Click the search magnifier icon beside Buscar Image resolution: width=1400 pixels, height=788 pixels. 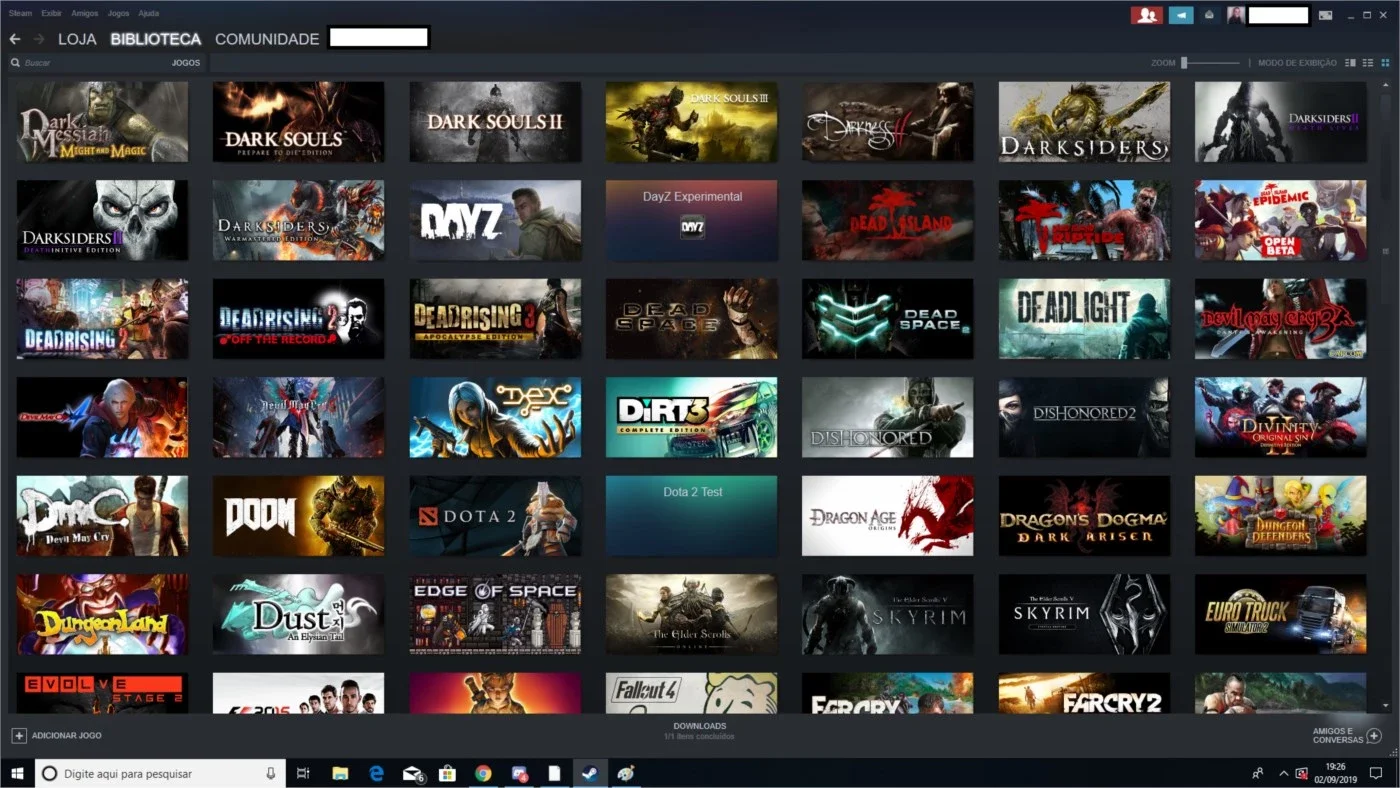point(15,63)
